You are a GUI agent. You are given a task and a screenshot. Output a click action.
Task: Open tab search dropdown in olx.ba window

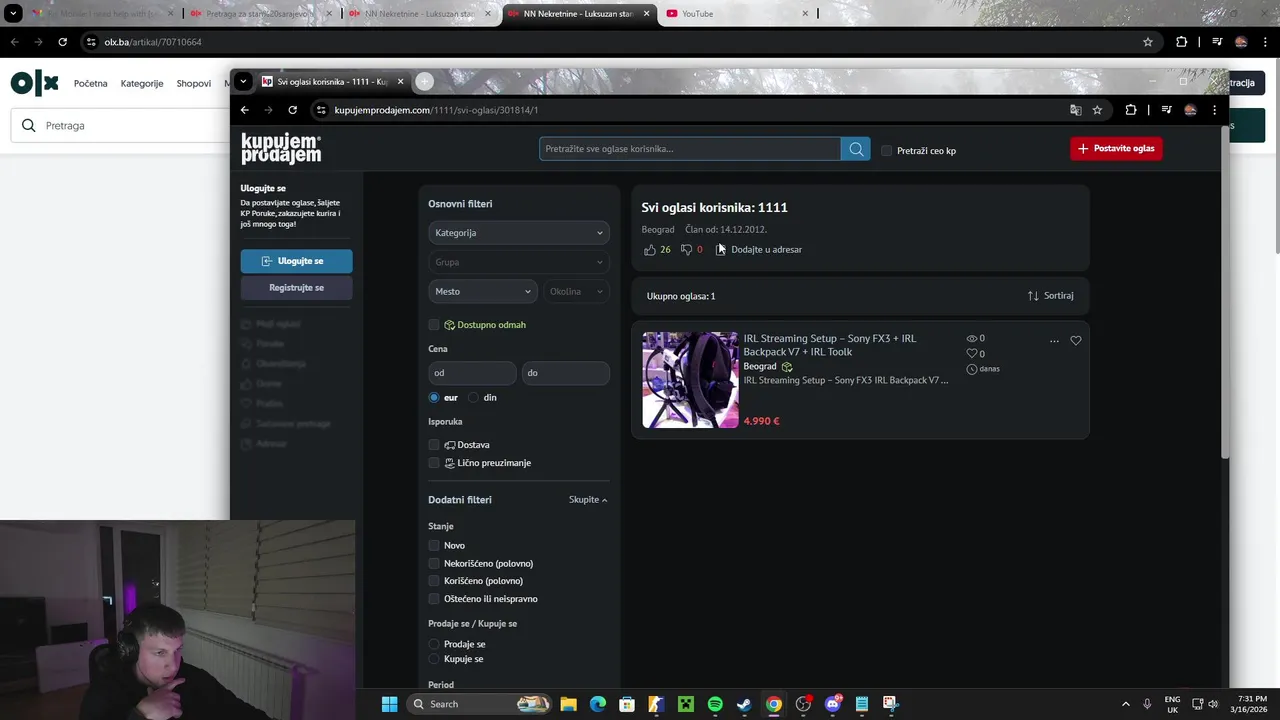[x=14, y=14]
